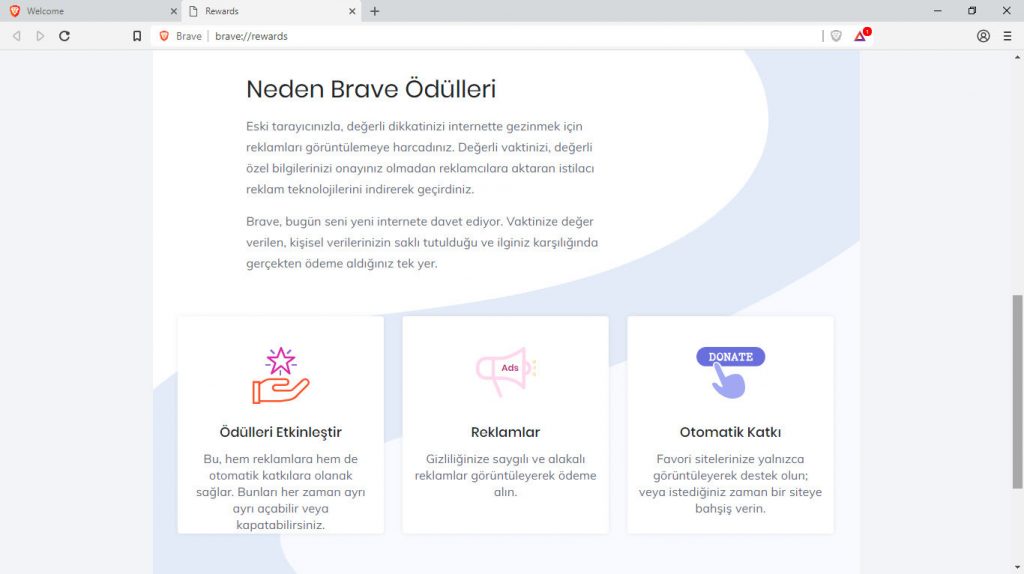Click the vertical scrollbar thumb

point(1017,392)
